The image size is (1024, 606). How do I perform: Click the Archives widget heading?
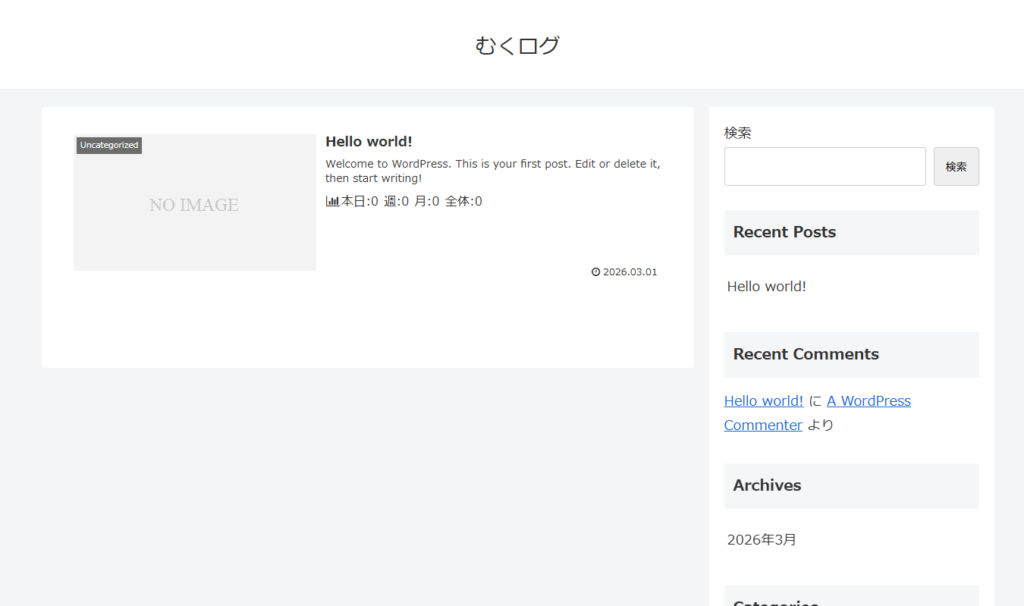click(x=767, y=485)
